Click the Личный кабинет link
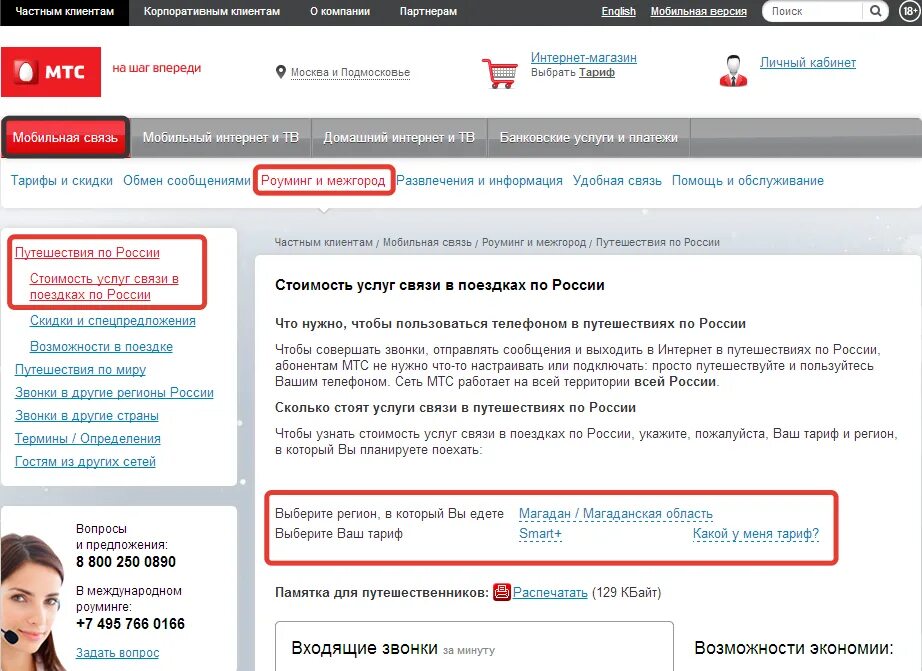The width and height of the screenshot is (922, 671). point(807,62)
